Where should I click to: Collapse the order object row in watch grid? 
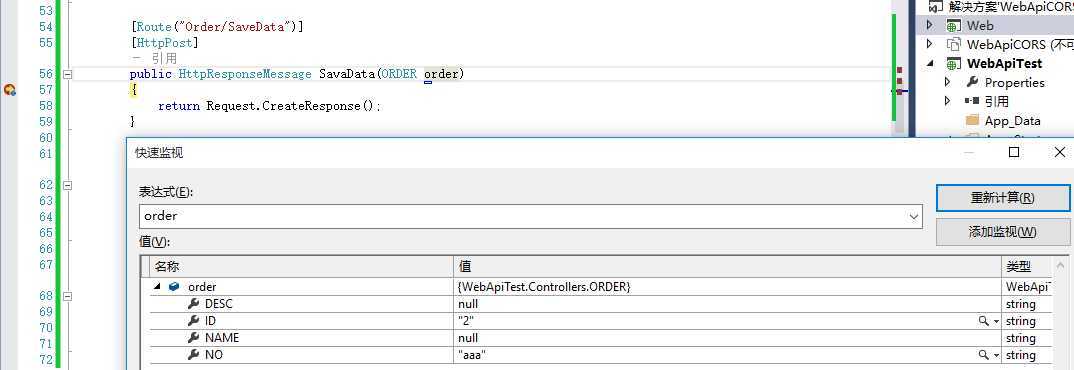(x=158, y=287)
